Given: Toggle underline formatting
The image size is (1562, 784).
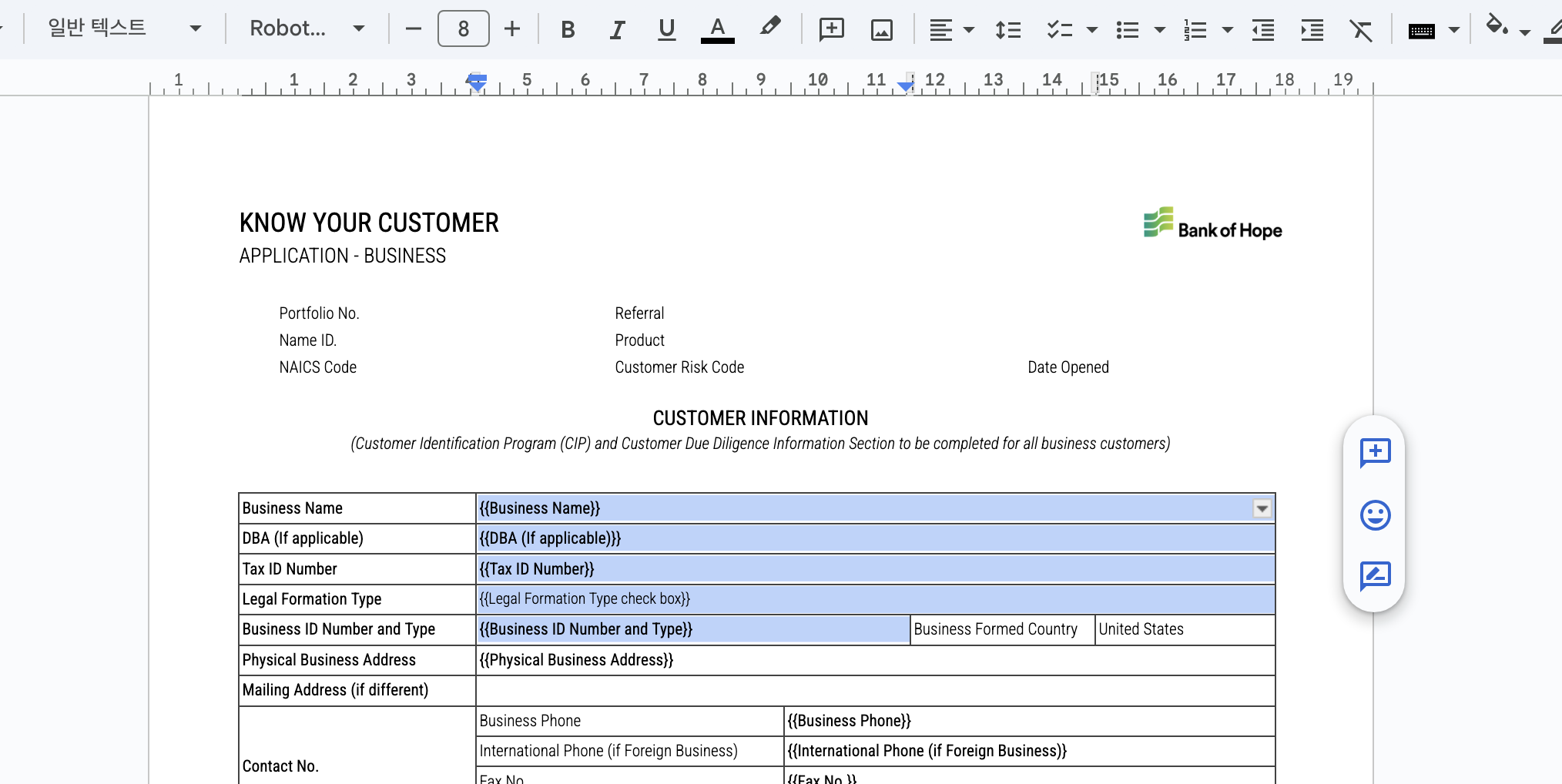Looking at the screenshot, I should 666,29.
